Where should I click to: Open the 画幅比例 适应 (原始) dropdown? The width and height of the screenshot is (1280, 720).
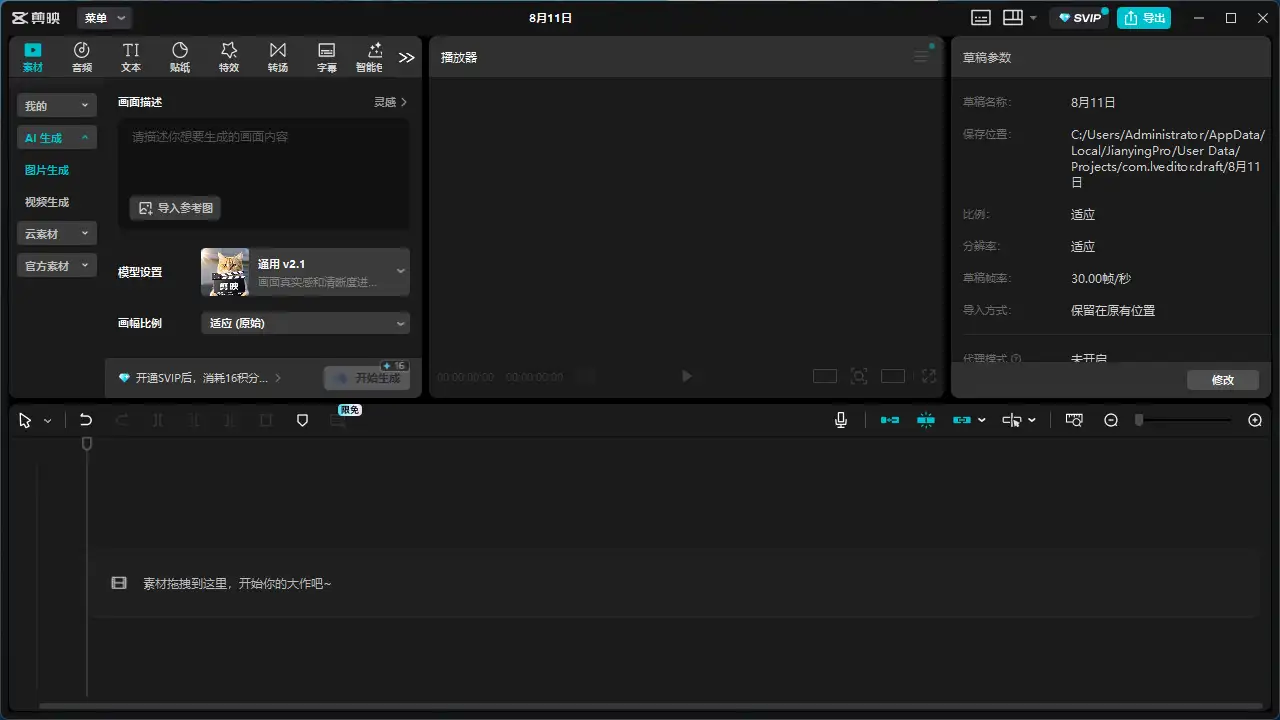[305, 323]
